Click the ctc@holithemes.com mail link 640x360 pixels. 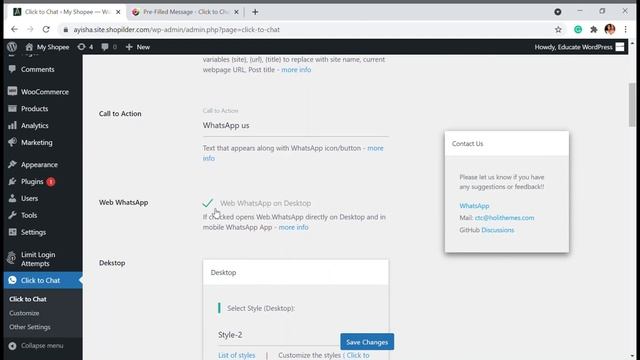[x=504, y=218]
